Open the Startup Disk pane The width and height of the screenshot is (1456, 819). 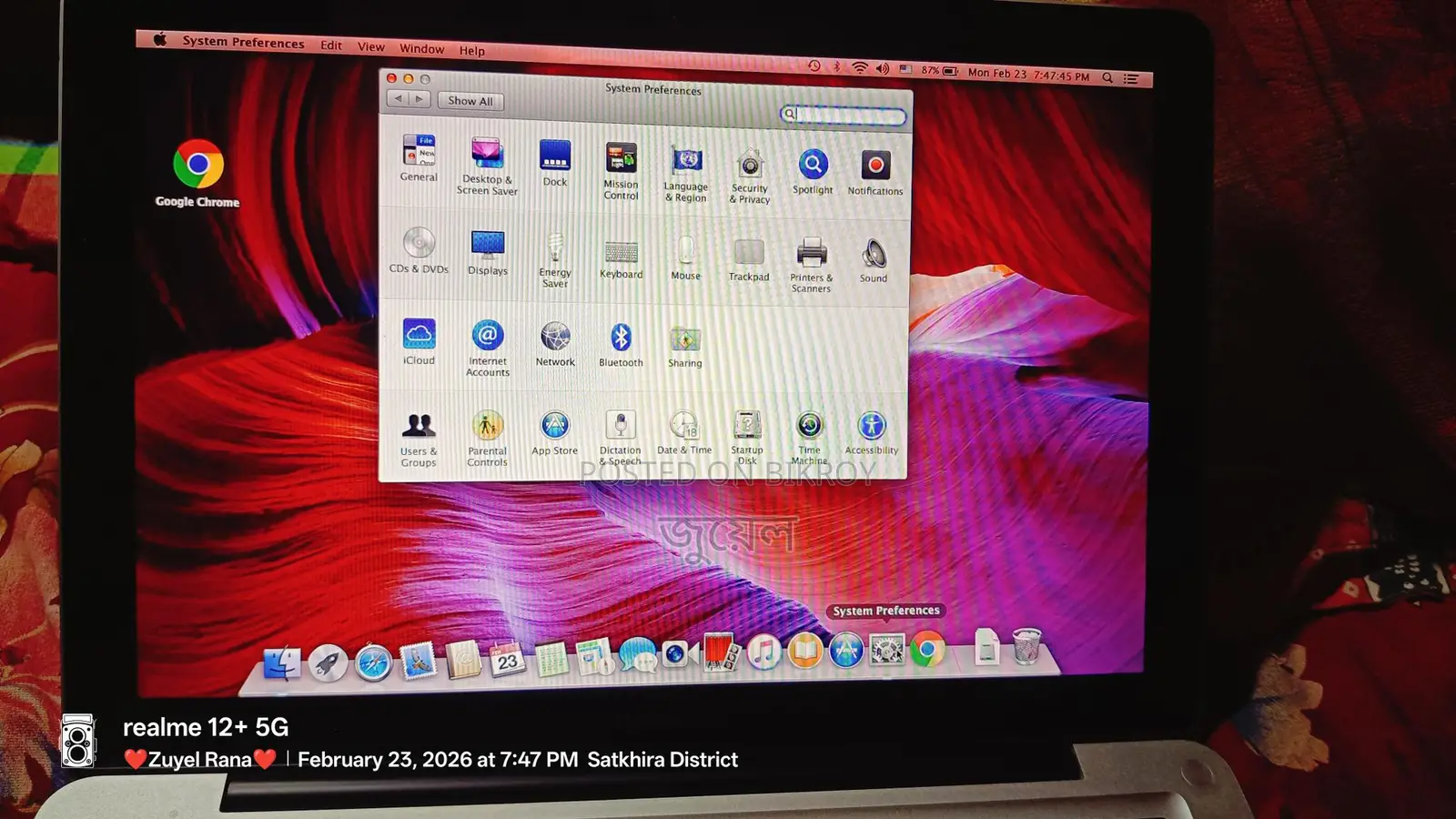747,438
